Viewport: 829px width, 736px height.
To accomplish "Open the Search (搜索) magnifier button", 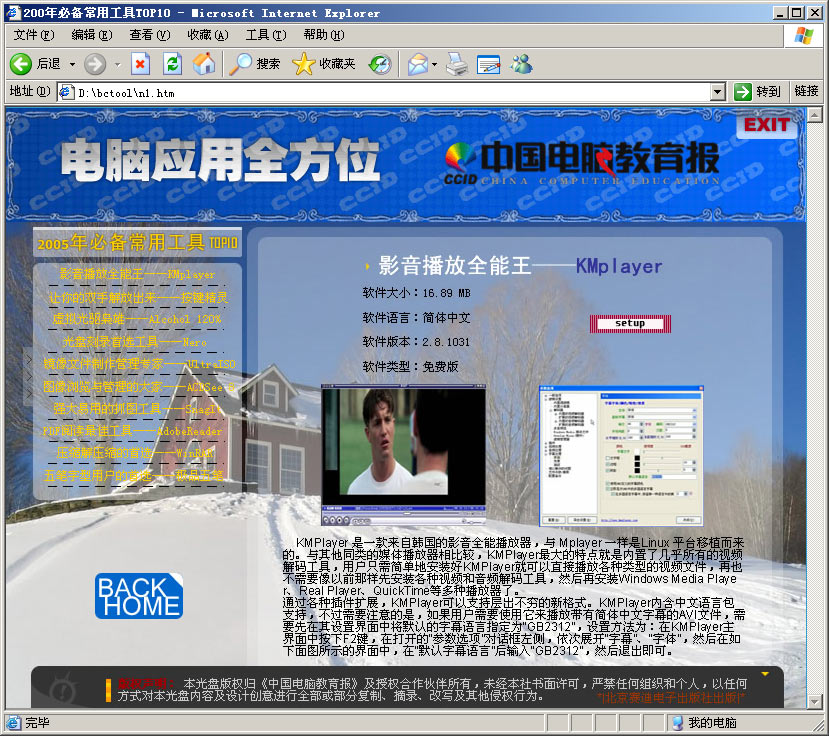I will (x=255, y=64).
